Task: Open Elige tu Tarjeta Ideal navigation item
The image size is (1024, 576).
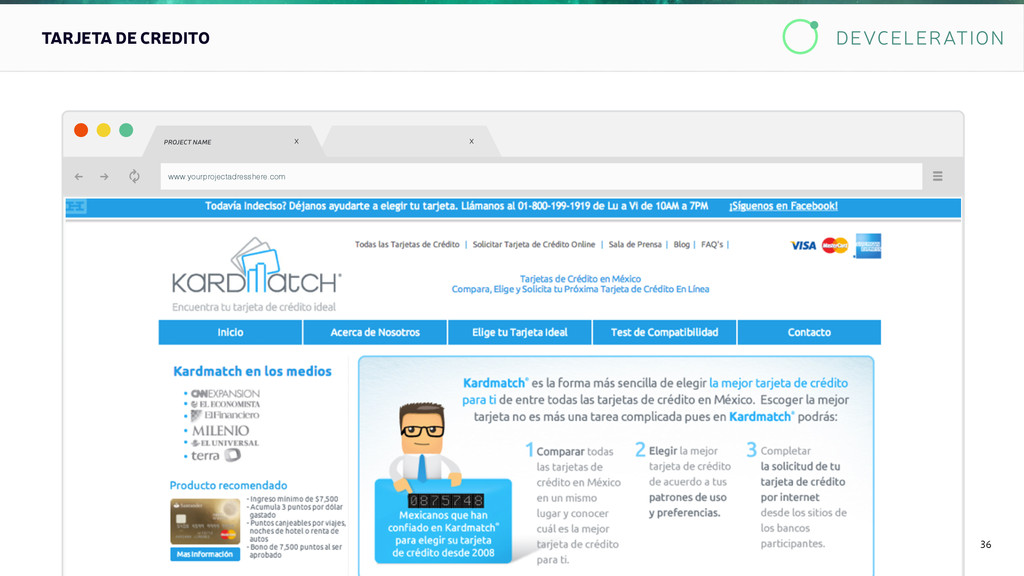Action: click(520, 332)
